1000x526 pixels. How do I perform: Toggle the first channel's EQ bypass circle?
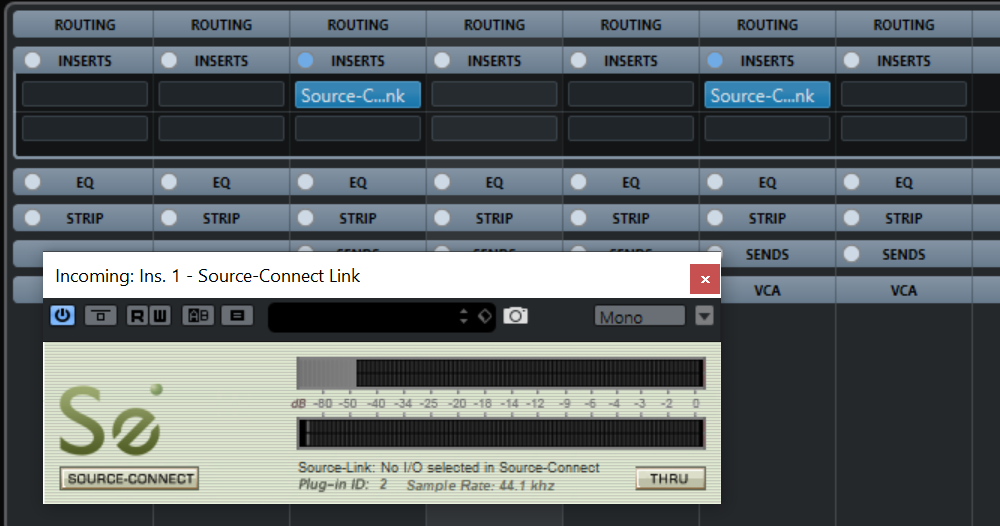(33, 182)
